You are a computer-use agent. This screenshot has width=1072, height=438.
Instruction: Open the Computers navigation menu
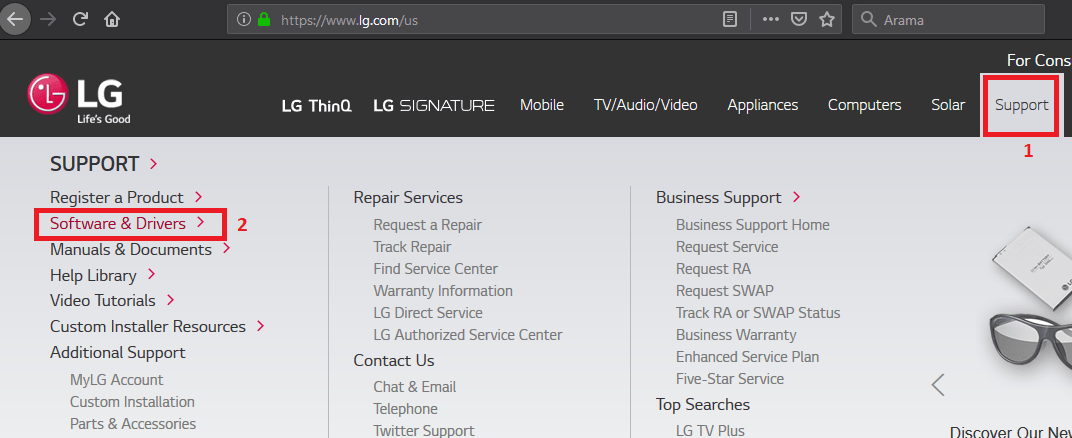864,105
